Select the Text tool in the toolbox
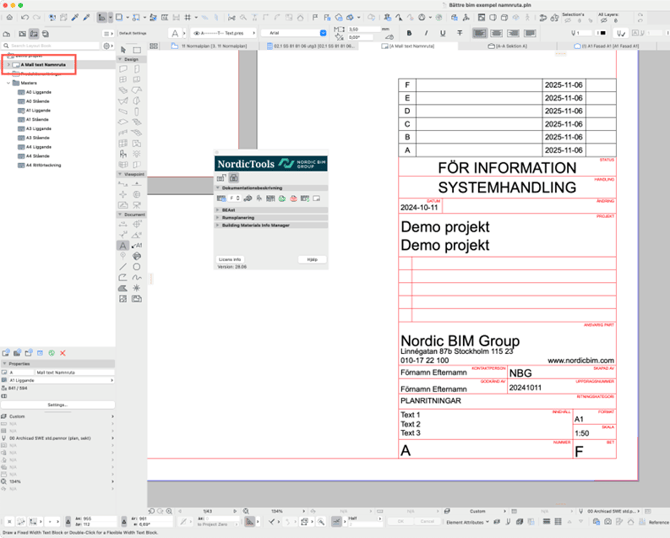The height and width of the screenshot is (538, 670). (x=123, y=245)
